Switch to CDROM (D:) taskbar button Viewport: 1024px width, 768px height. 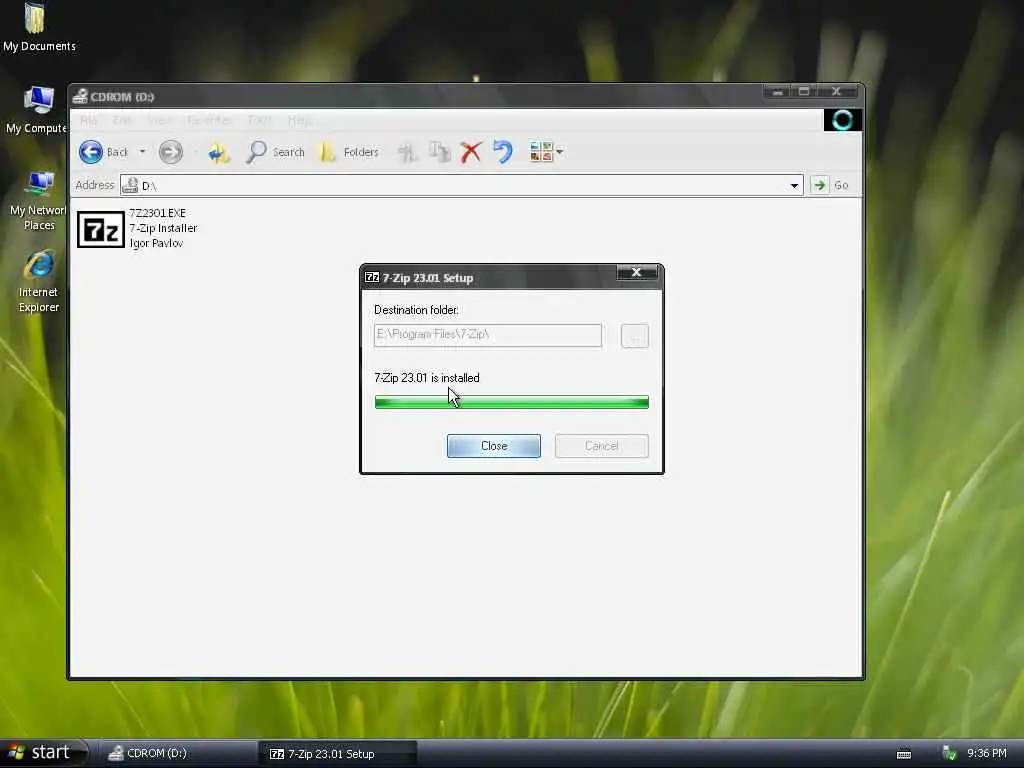[176, 754]
